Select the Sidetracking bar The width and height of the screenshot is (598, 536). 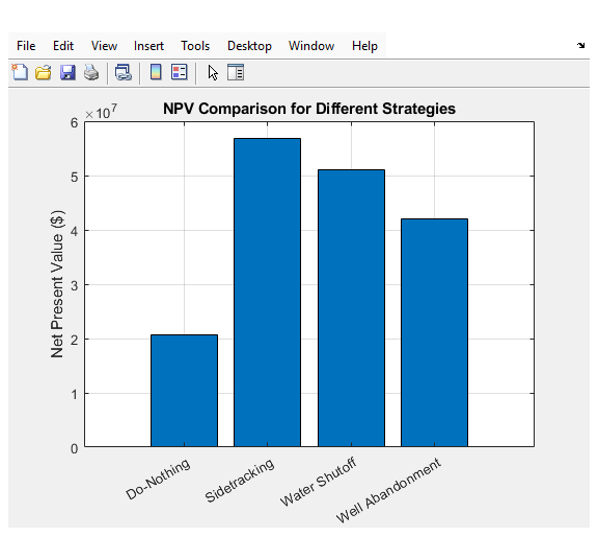pyautogui.click(x=267, y=292)
